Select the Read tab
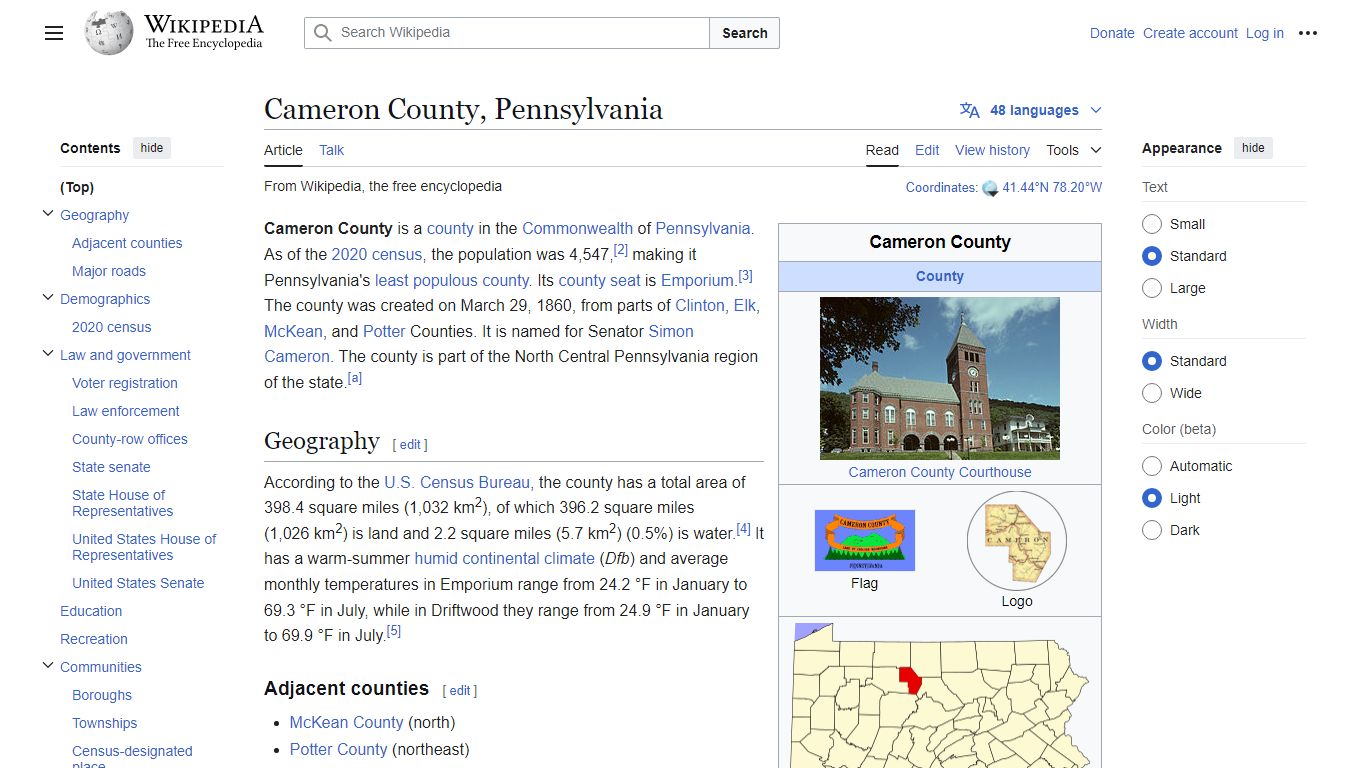The height and width of the screenshot is (768, 1366). 882,150
